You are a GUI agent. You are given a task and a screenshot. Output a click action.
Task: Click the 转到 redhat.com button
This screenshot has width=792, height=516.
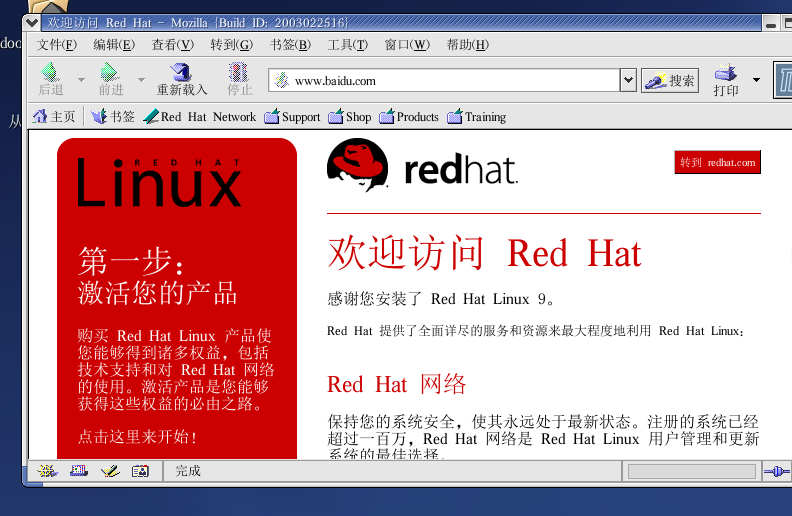click(x=717, y=162)
